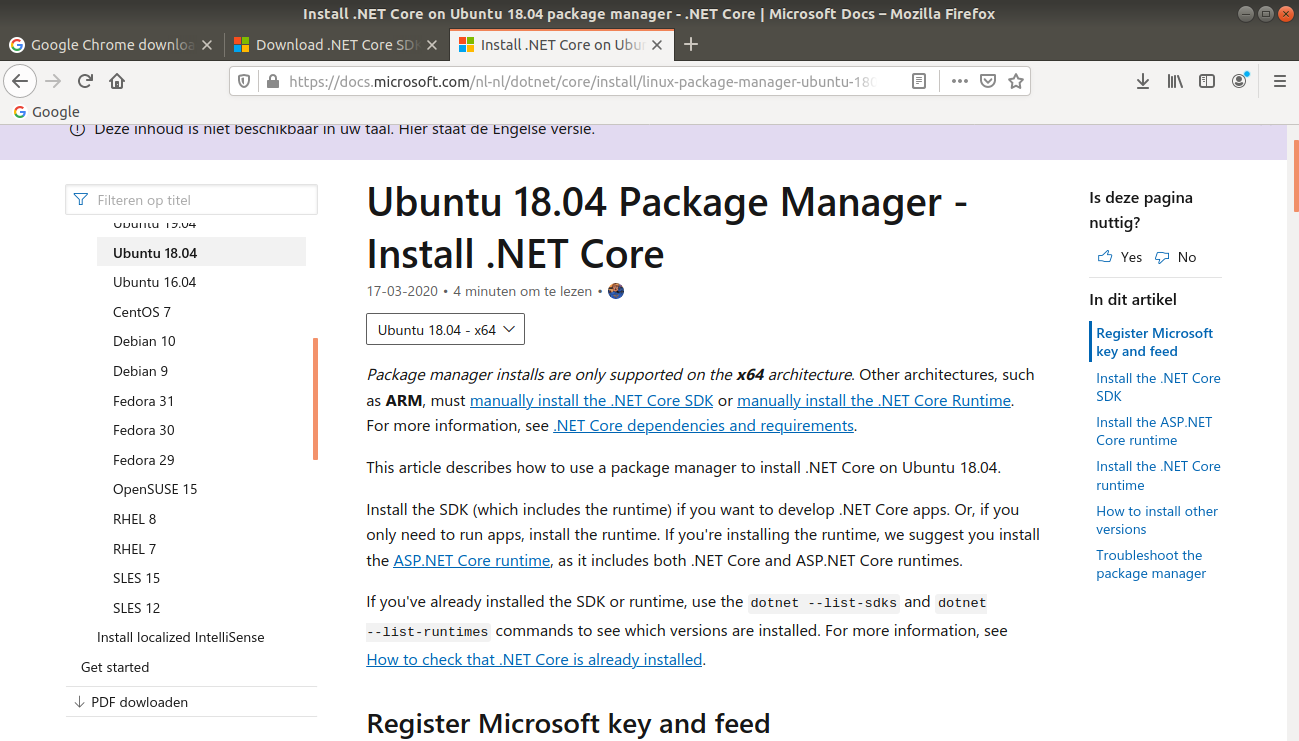Click PDF dowloaden button
Image resolution: width=1299 pixels, height=741 pixels.
point(131,702)
